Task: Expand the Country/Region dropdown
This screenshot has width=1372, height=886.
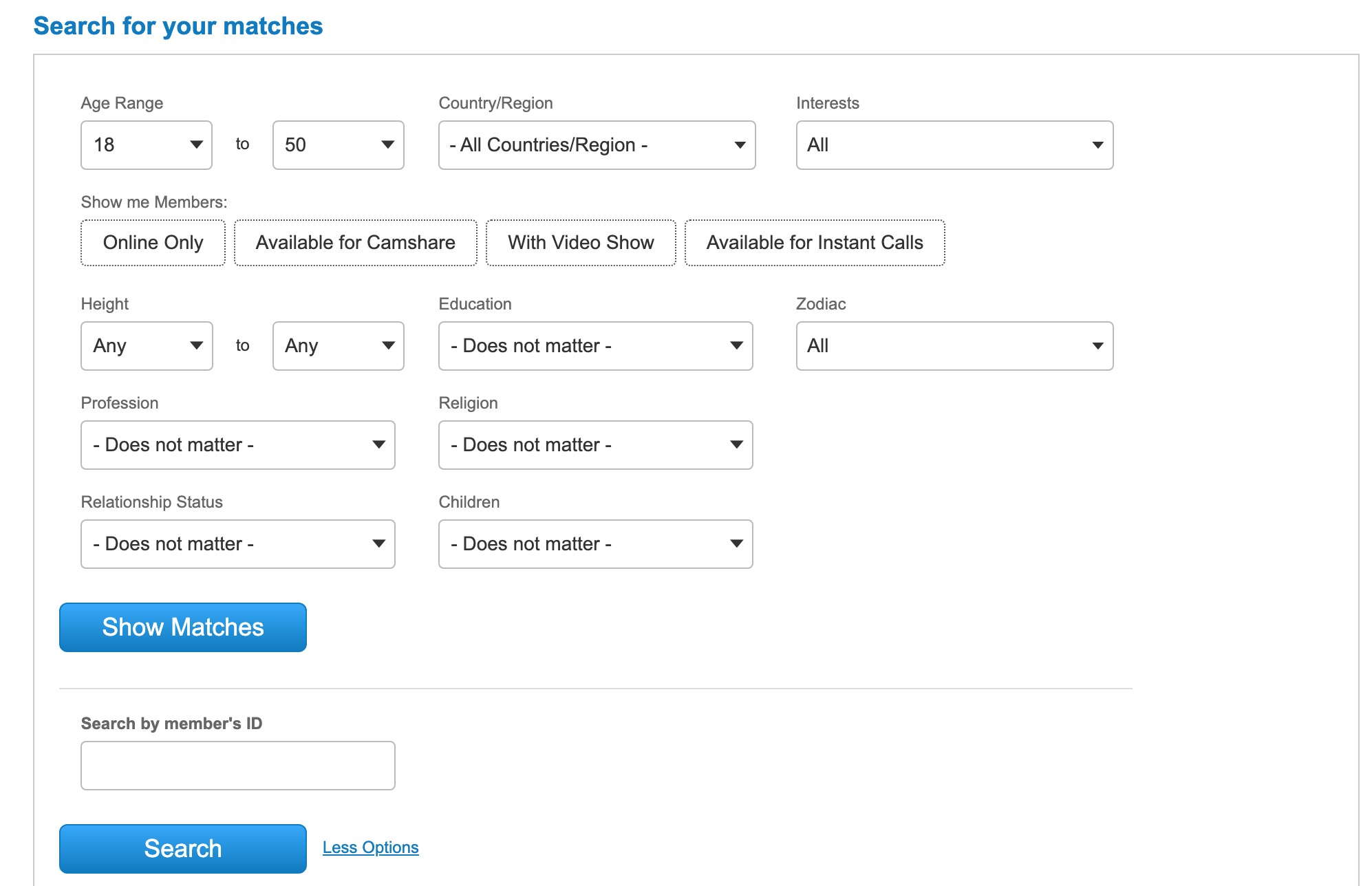Action: pos(597,145)
